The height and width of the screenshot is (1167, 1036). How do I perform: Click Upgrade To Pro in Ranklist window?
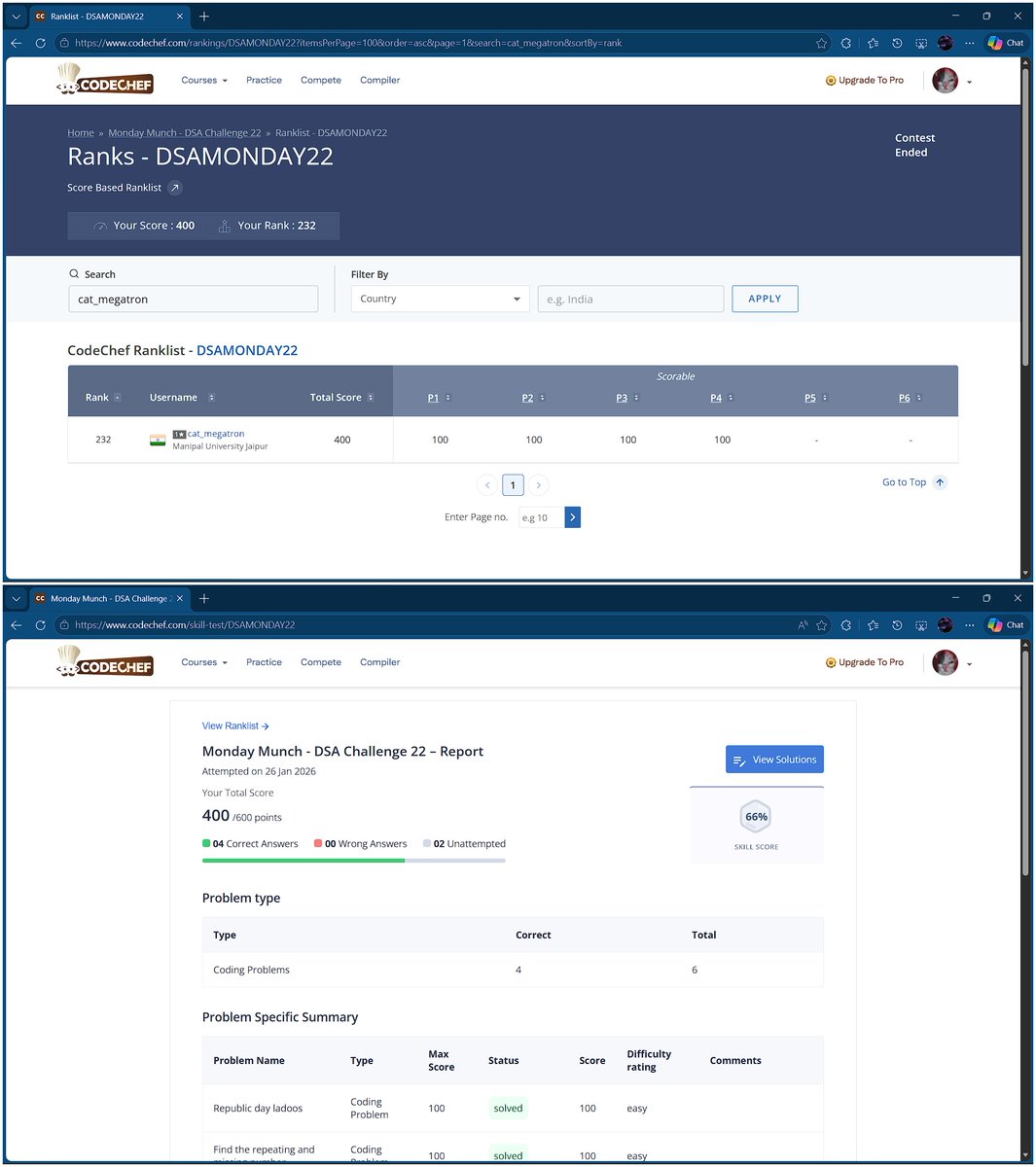coord(865,81)
